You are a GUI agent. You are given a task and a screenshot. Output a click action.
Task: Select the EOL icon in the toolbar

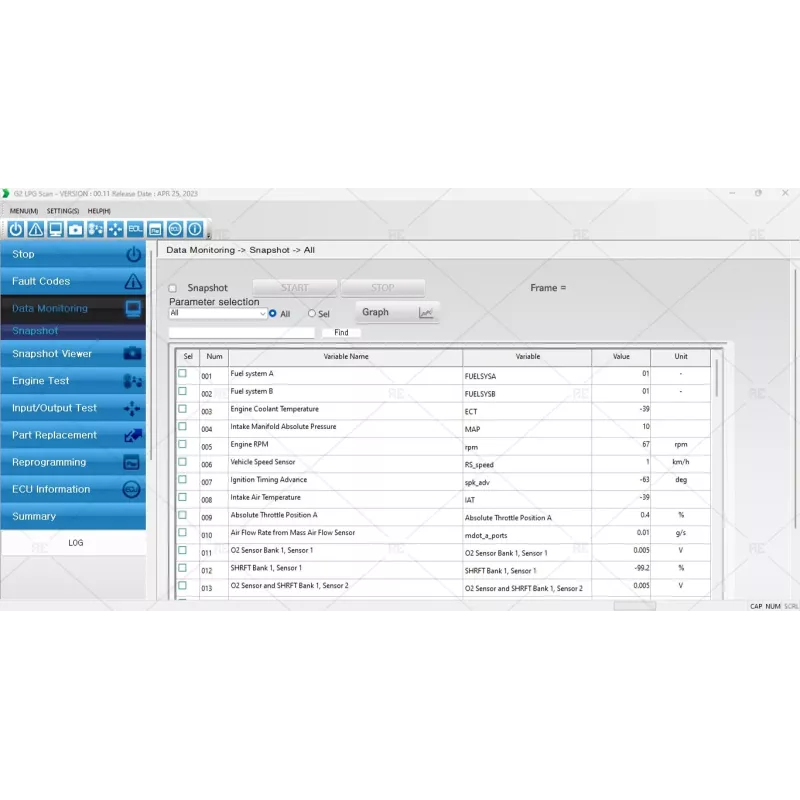point(135,229)
